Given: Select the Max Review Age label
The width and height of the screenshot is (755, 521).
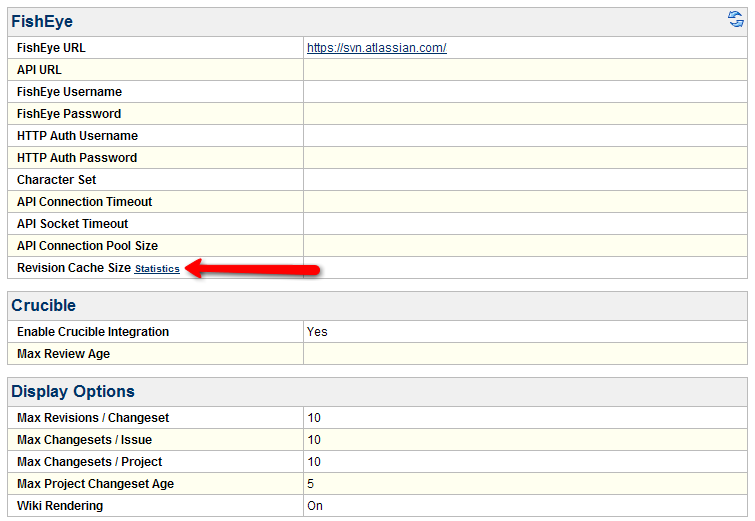Looking at the screenshot, I should point(63,354).
